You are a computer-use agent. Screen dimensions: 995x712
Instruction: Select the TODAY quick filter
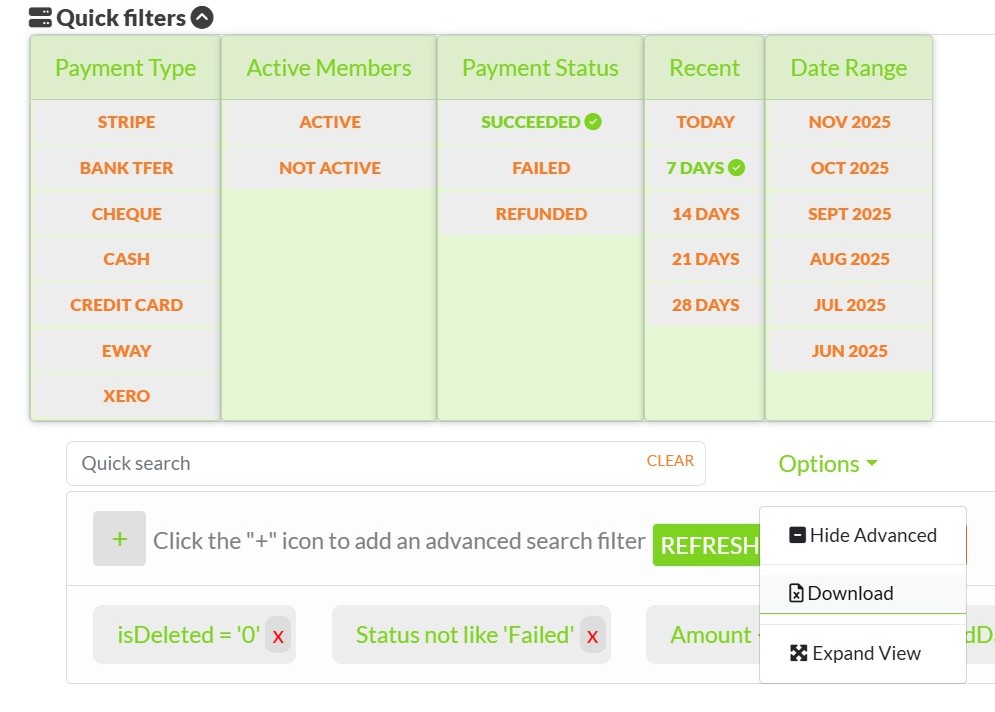coord(704,121)
